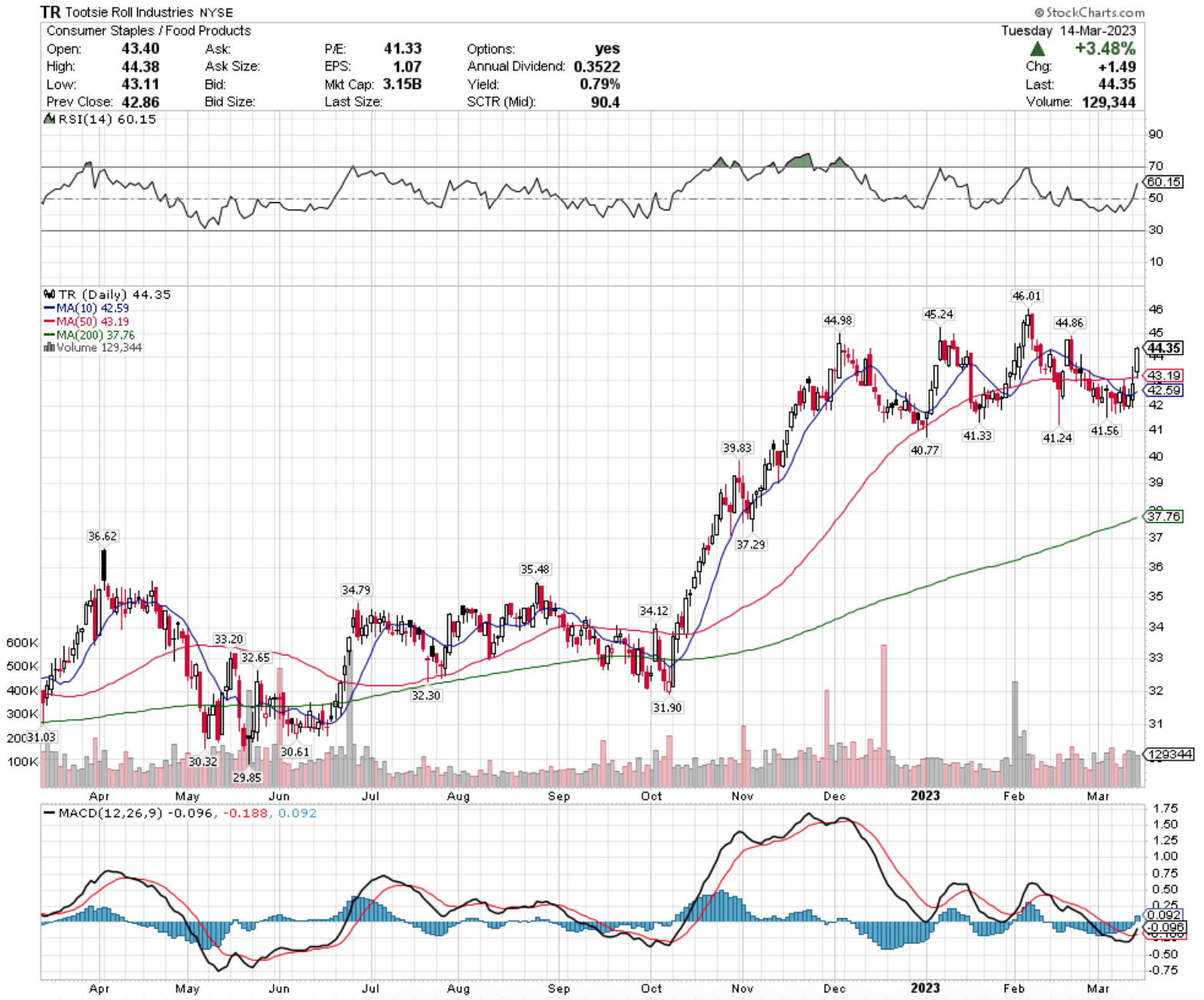Click the 39.83 price annotation
Image resolution: width=1204 pixels, height=1000 pixels.
coord(737,449)
